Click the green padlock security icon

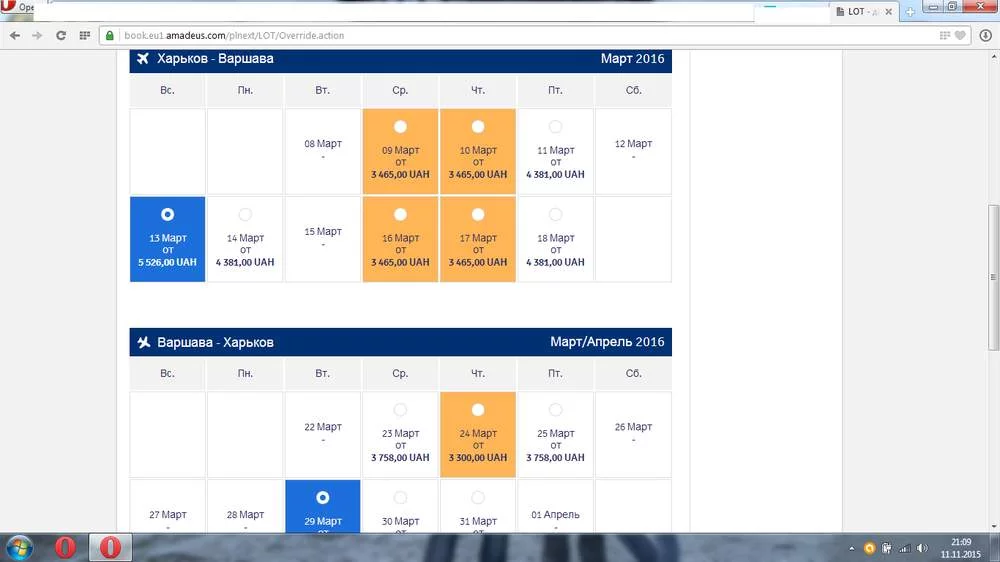110,36
